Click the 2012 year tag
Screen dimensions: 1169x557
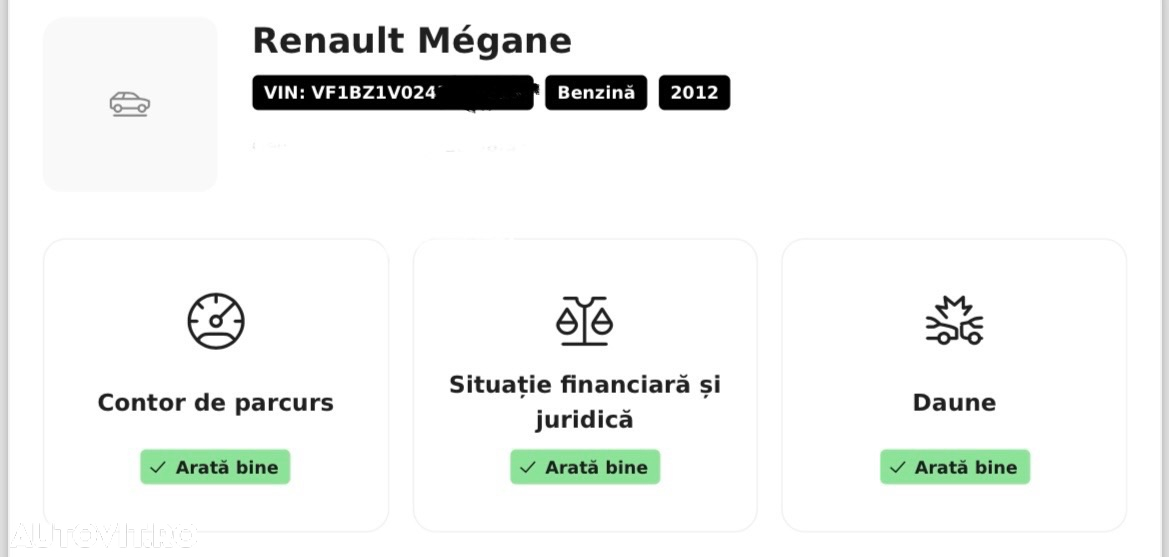click(x=694, y=92)
